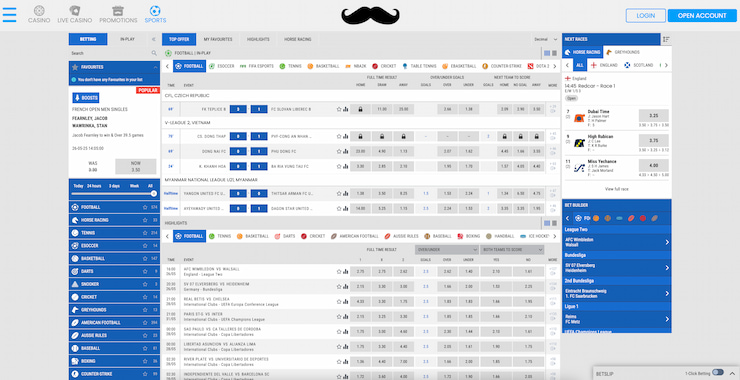Click the OPEN ACCOUNT button

pyautogui.click(x=702, y=16)
